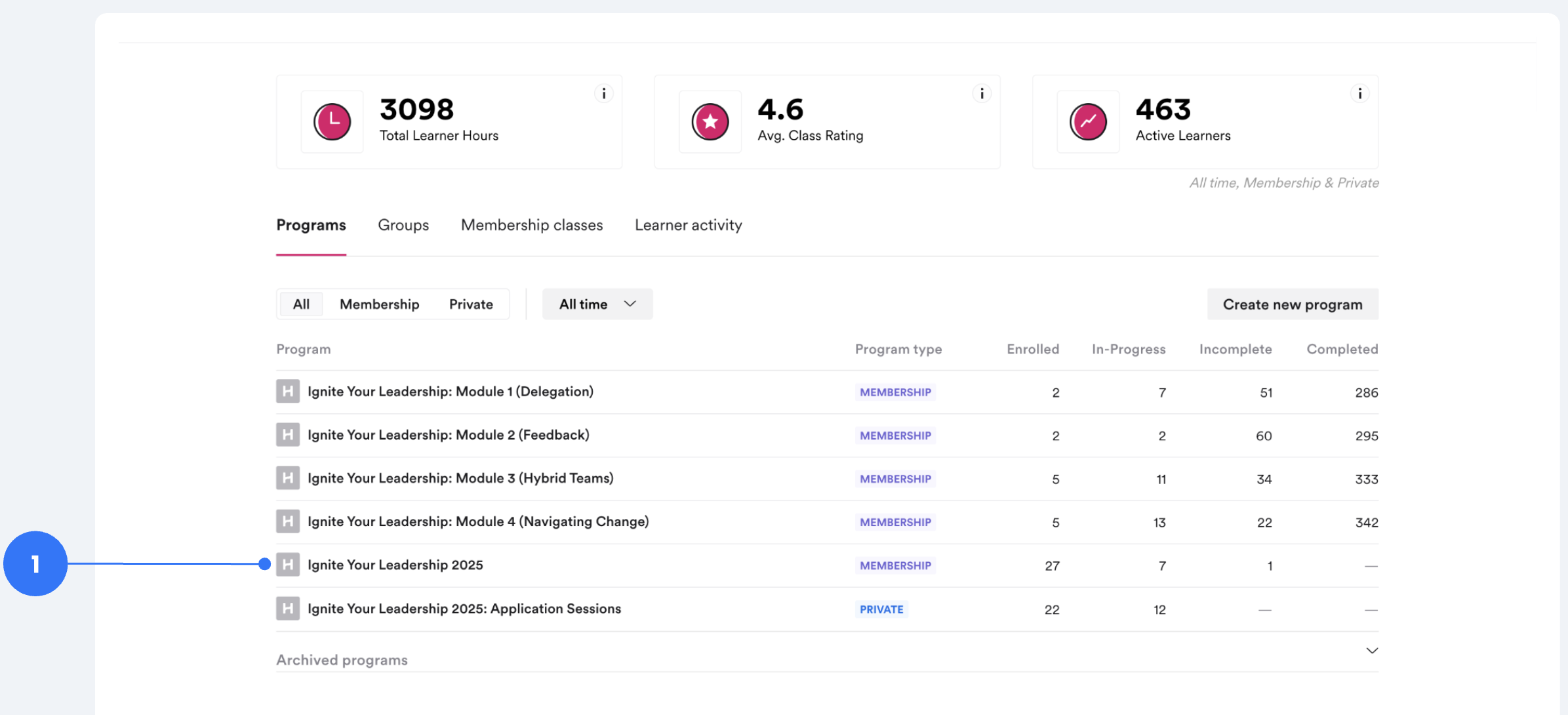Select the All filter
This screenshot has height=715, width=1568.
301,304
